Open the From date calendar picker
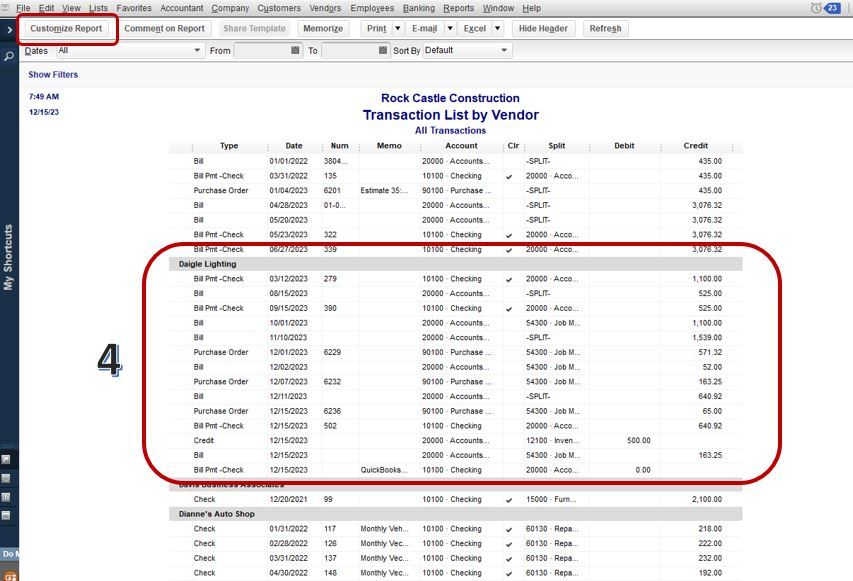Screen dimensions: 853x581 point(295,50)
